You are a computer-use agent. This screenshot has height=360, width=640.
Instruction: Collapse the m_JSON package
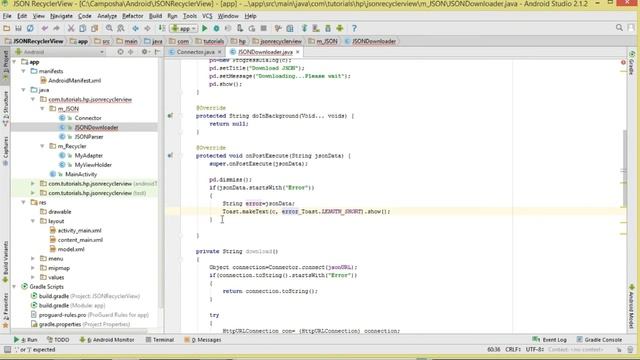click(x=42, y=109)
